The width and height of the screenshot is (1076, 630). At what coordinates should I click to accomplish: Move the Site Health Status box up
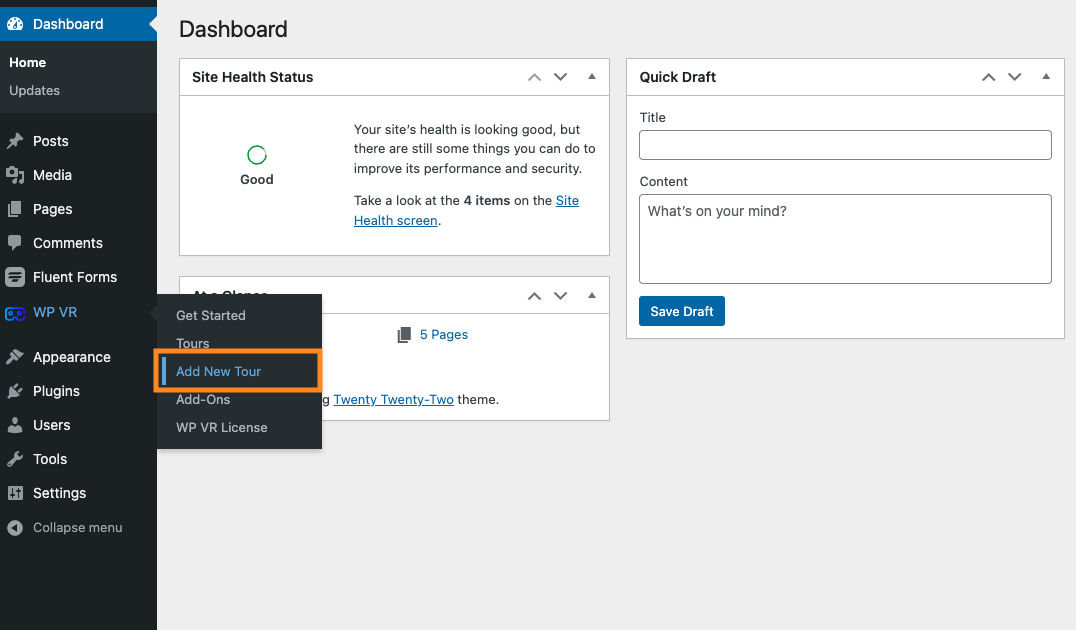pos(534,77)
